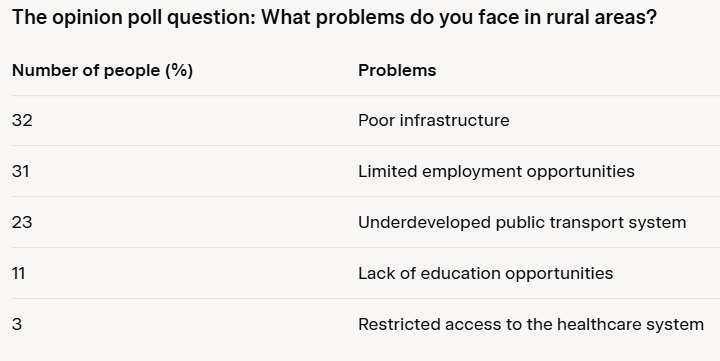Click the value 11 in the table
The height and width of the screenshot is (361, 720).
pyautogui.click(x=18, y=273)
